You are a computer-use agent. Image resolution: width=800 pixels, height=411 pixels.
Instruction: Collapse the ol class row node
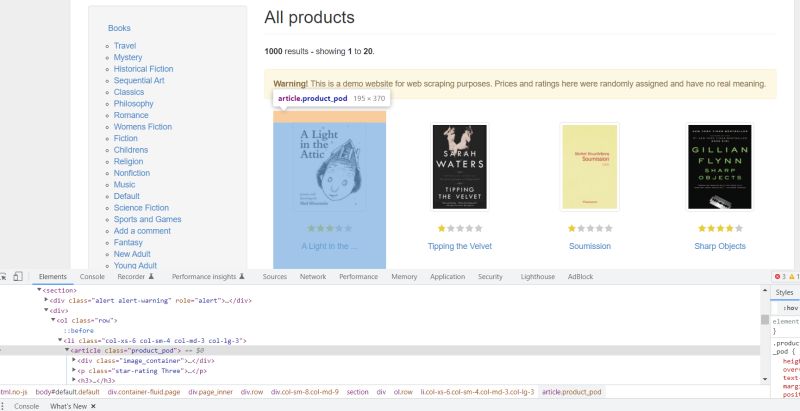pos(53,320)
